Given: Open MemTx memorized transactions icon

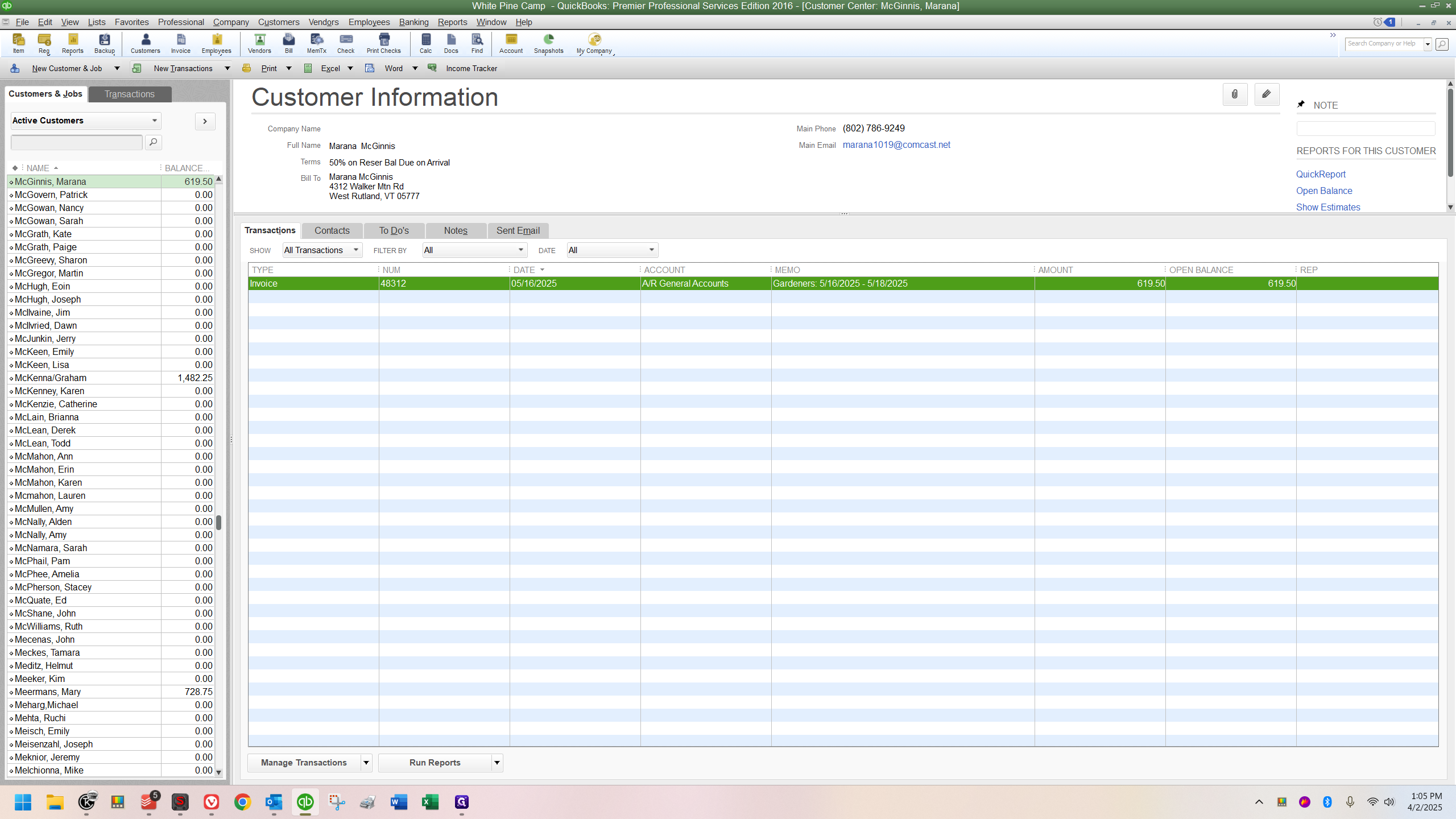Looking at the screenshot, I should coord(317,43).
